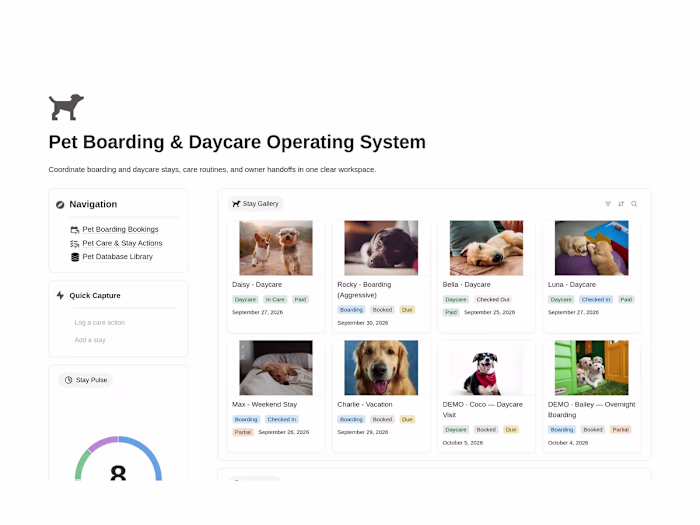This screenshot has width=700, height=525.
Task: Click the dog icon in the Stay Gallery tab
Action: tap(236, 204)
